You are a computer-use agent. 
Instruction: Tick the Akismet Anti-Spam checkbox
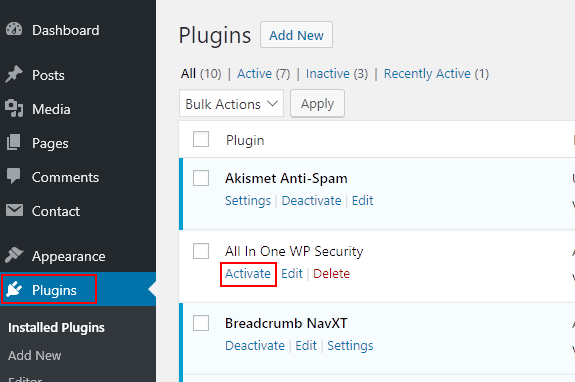pyautogui.click(x=201, y=178)
